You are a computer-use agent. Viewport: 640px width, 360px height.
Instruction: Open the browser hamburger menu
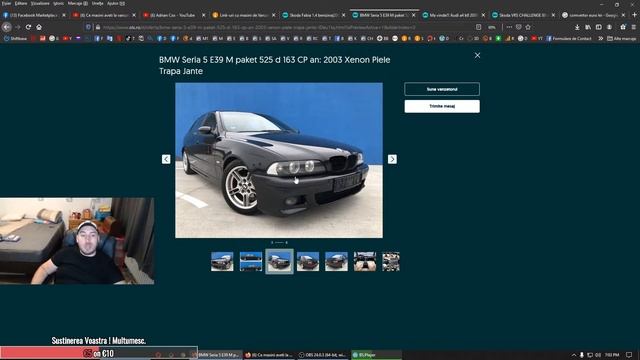[x=633, y=27]
